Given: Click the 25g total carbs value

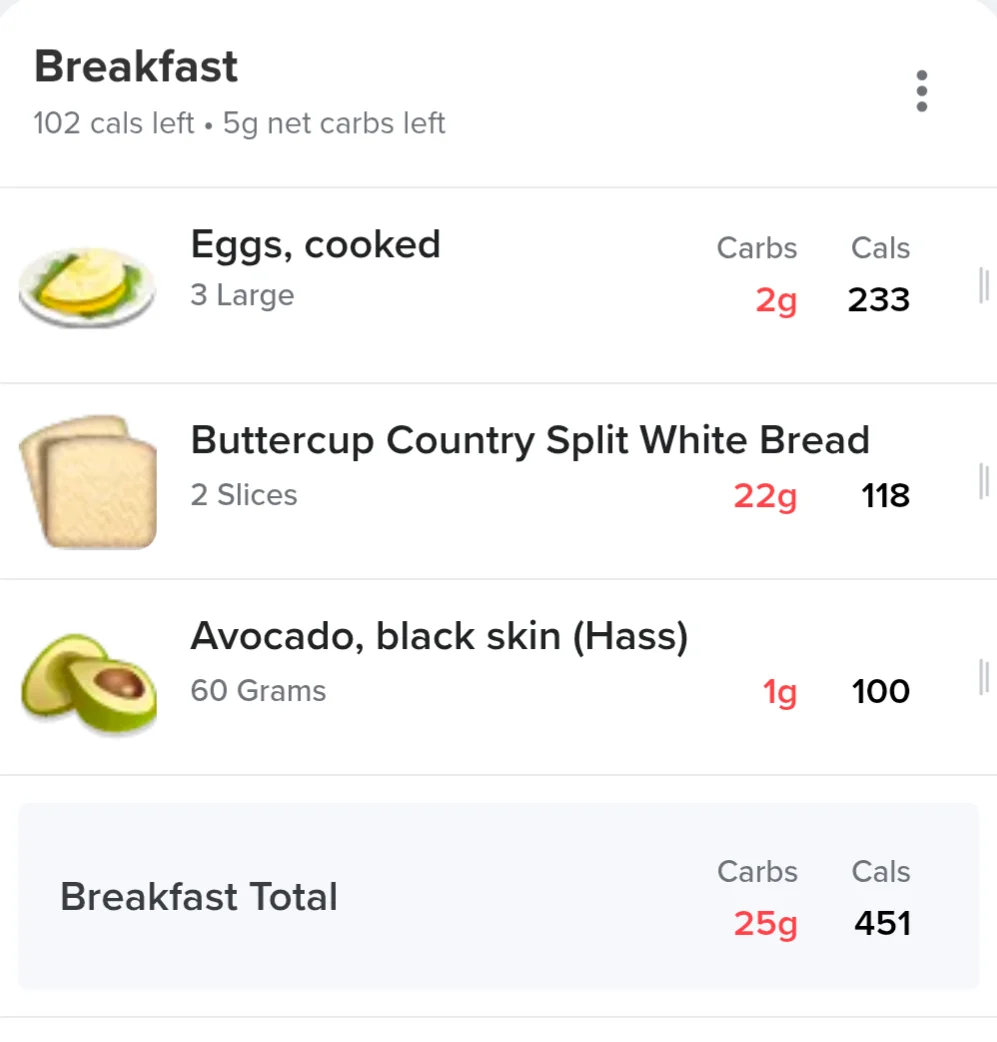Looking at the screenshot, I should click(x=765, y=924).
